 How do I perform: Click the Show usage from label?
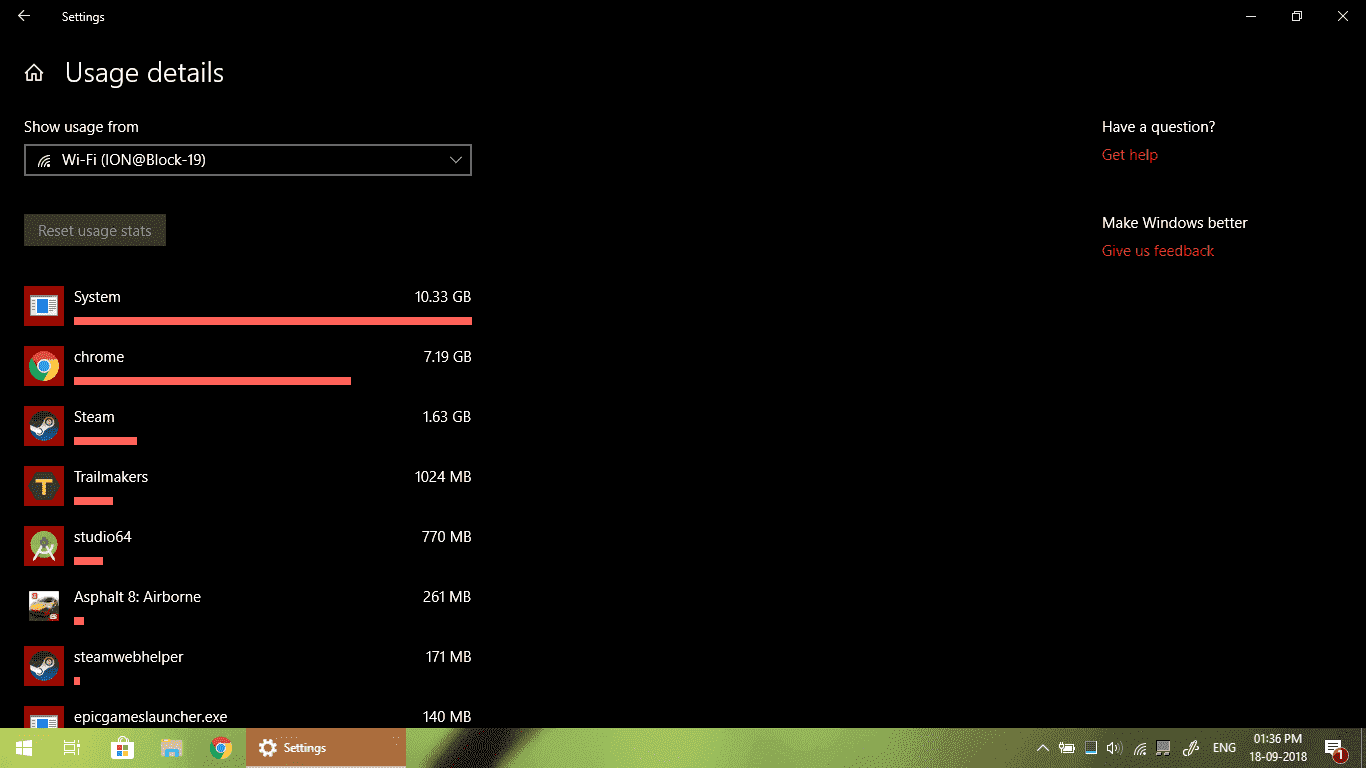click(x=81, y=127)
